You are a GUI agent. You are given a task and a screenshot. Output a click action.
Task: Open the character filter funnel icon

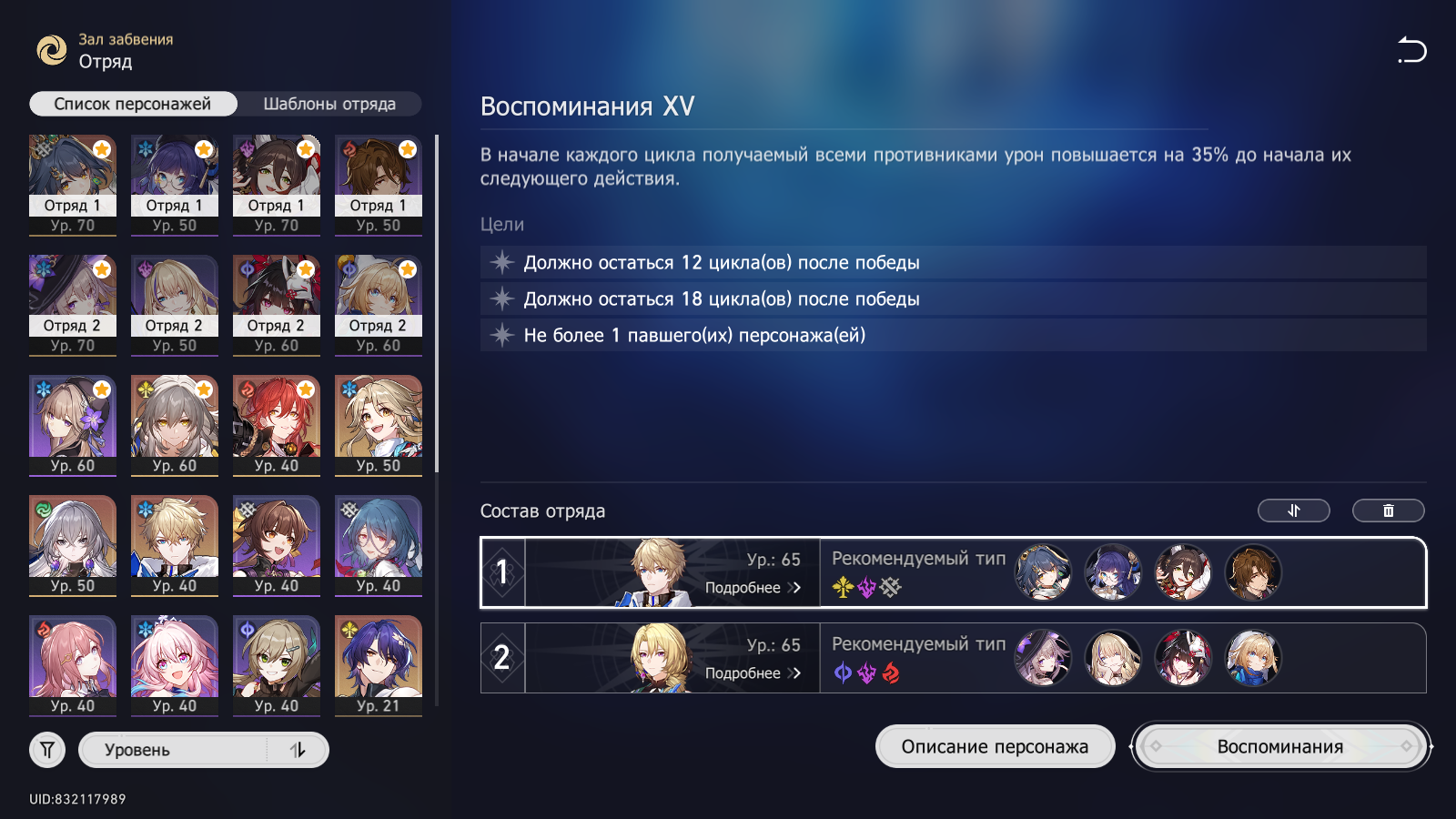pos(47,750)
